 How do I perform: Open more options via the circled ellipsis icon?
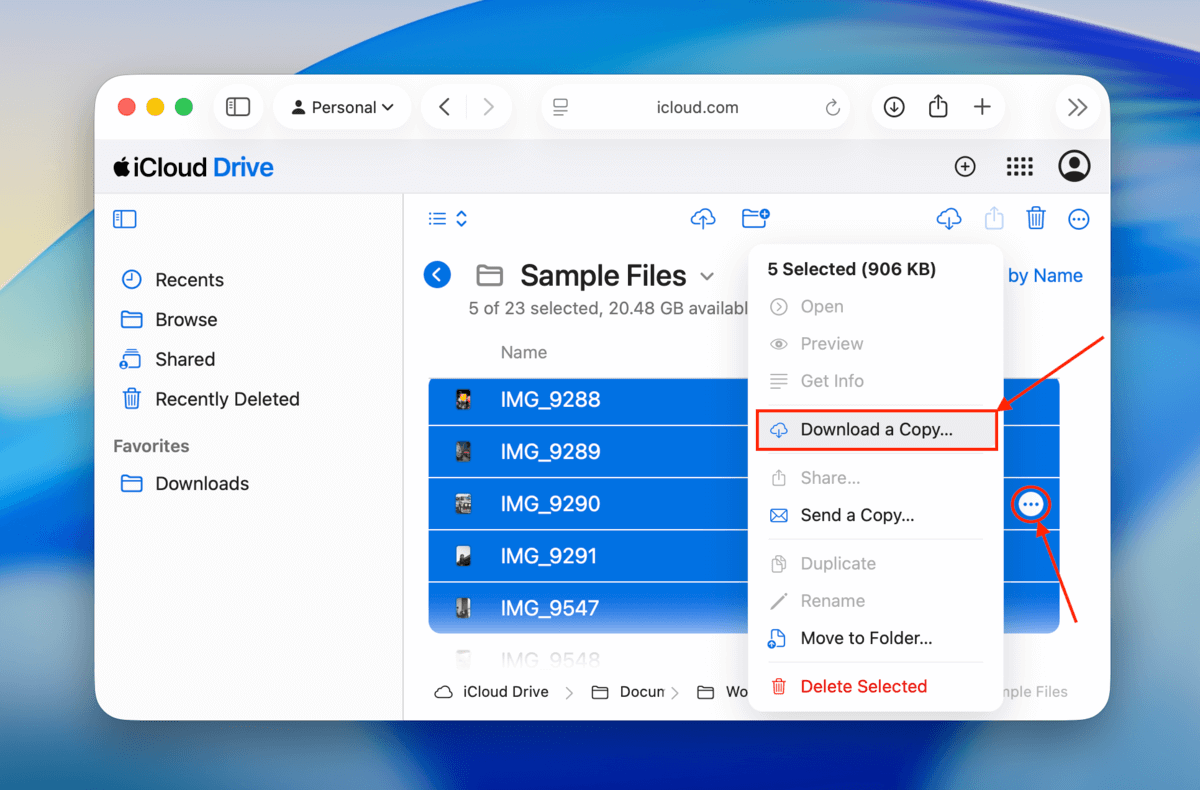pyautogui.click(x=1030, y=504)
